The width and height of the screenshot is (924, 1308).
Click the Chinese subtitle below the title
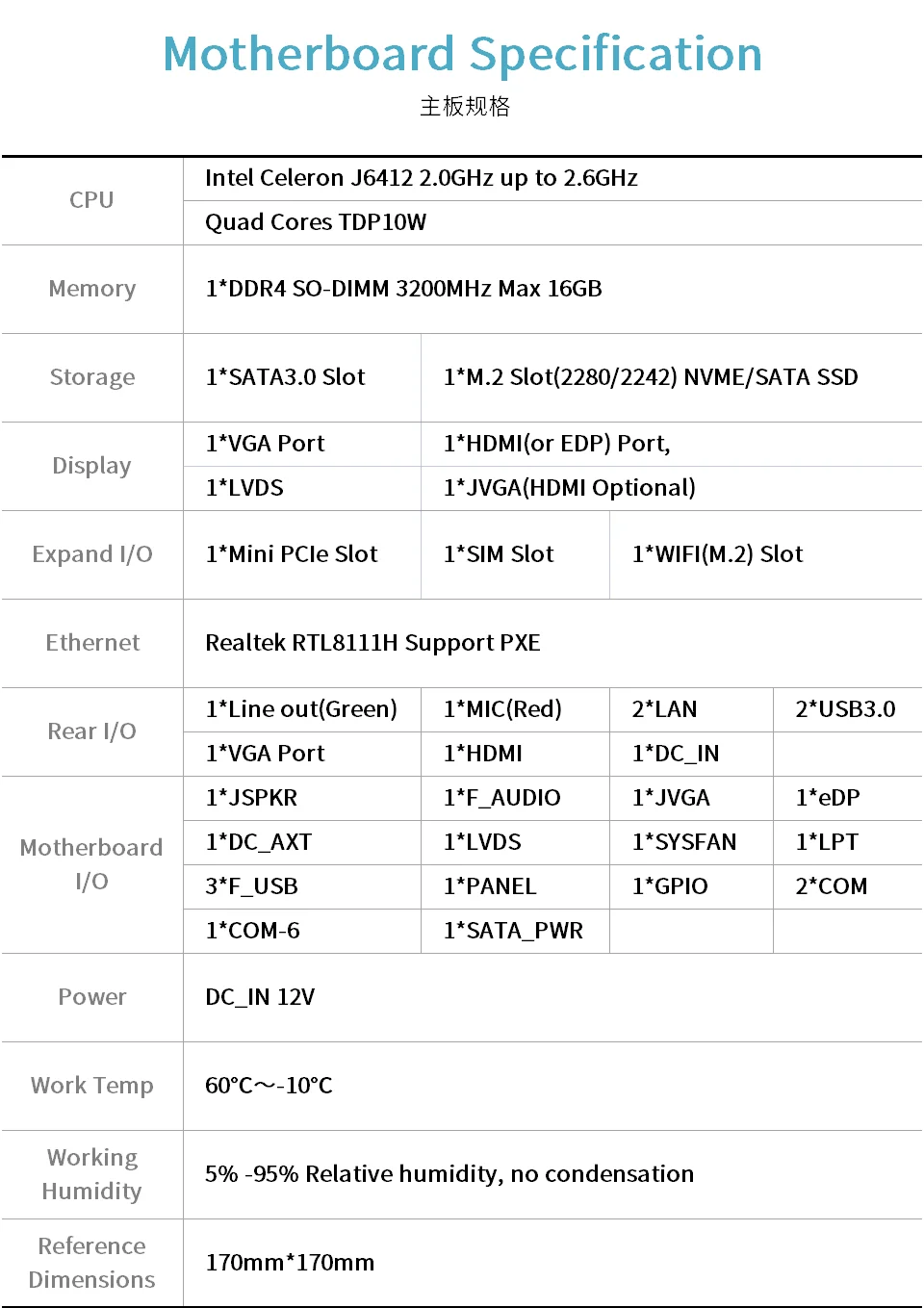pyautogui.click(x=464, y=106)
